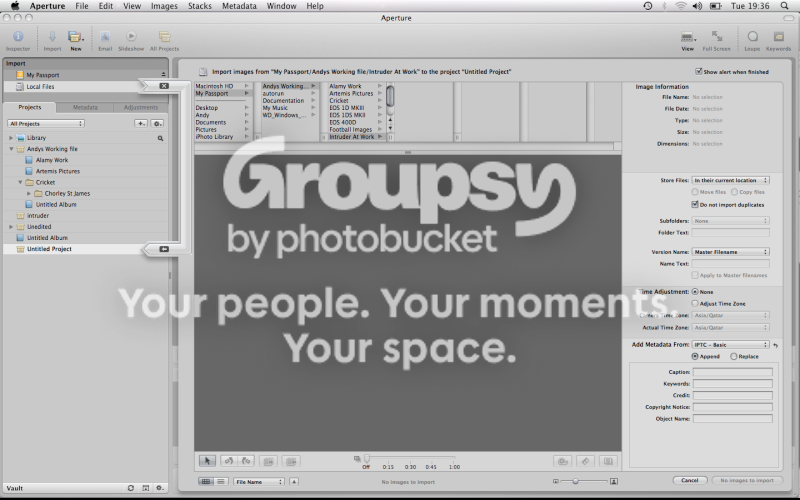The image size is (800, 500).
Task: Open the Keywords HUD
Action: coord(779,40)
